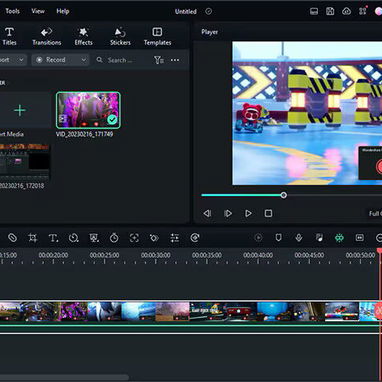The image size is (382, 382).
Task: Click the red playhead on the timeline
Action: [379, 251]
